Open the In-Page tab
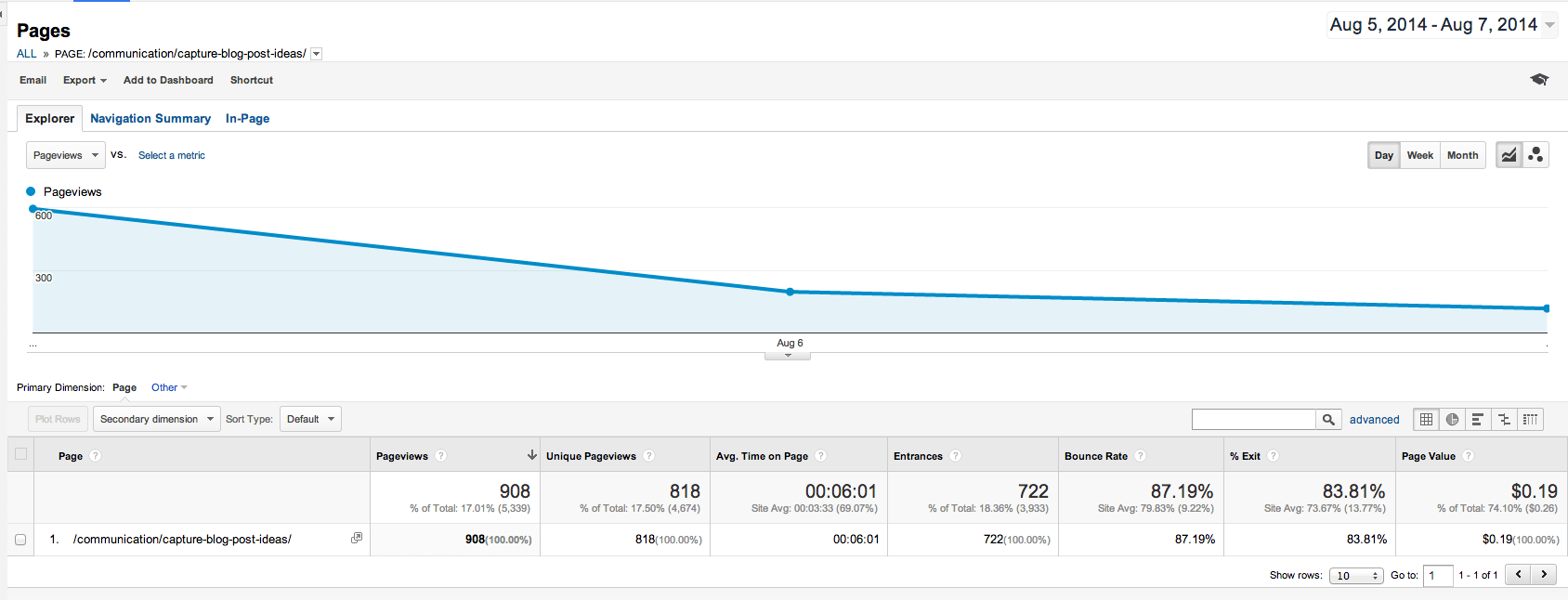 [247, 119]
